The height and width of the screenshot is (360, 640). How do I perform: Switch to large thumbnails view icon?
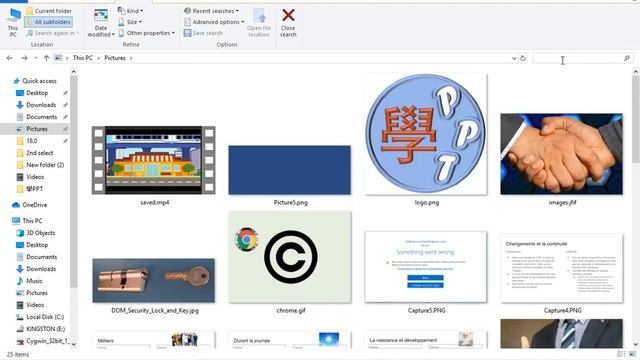coord(633,354)
